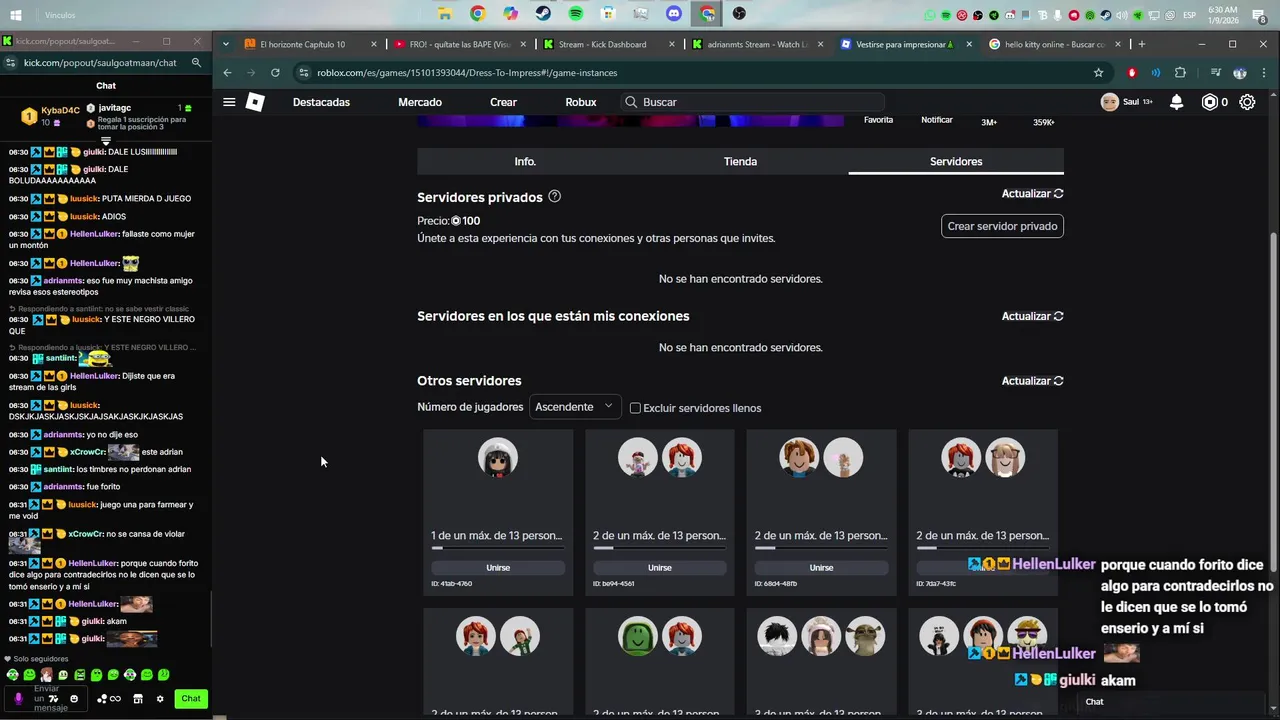Screen dimensions: 1280x720
Task: Click the purple microphone icon in chat
Action: coord(18,698)
